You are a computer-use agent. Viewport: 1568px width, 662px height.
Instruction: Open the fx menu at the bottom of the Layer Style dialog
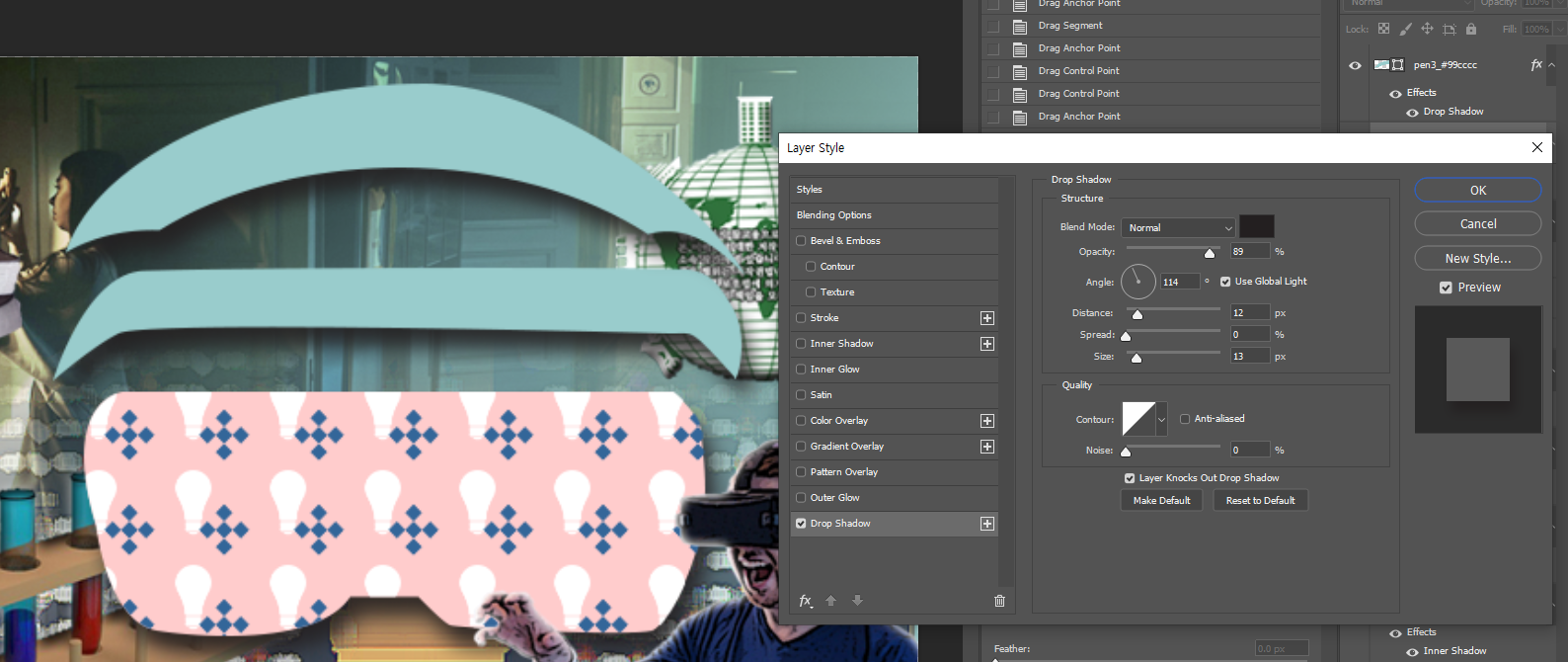[806, 601]
